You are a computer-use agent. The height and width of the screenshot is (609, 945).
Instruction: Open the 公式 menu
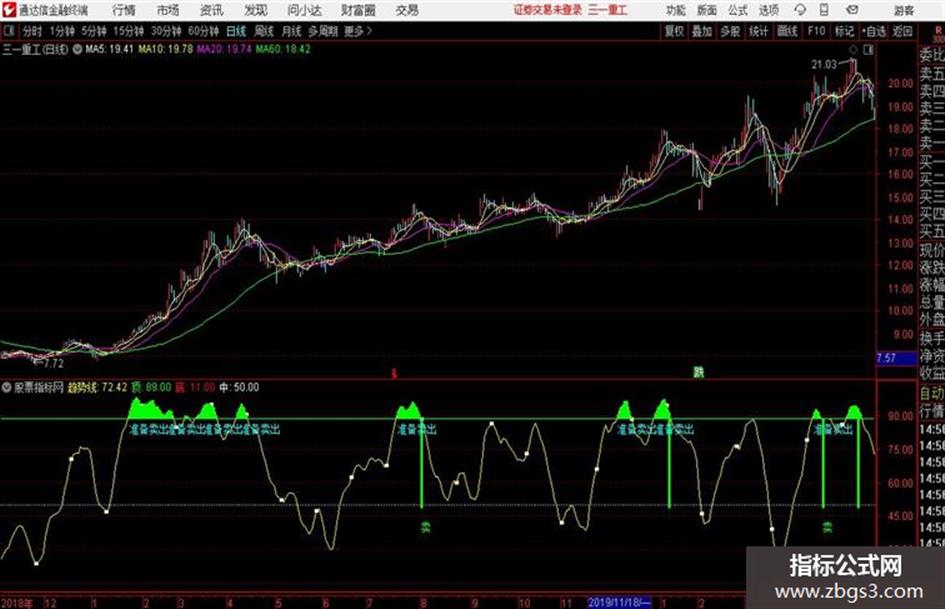coord(738,10)
